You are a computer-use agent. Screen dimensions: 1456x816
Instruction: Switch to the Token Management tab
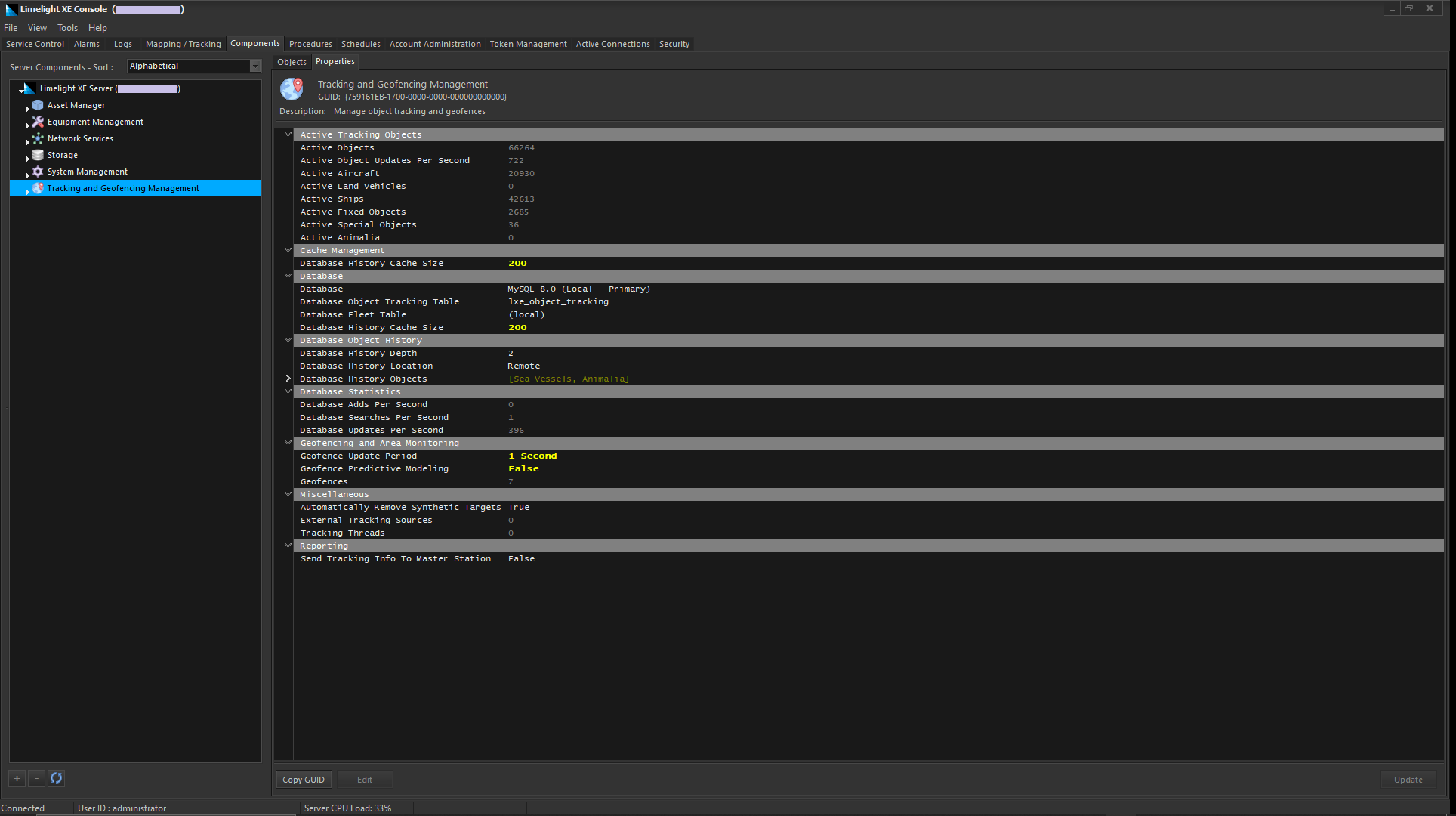coord(528,44)
